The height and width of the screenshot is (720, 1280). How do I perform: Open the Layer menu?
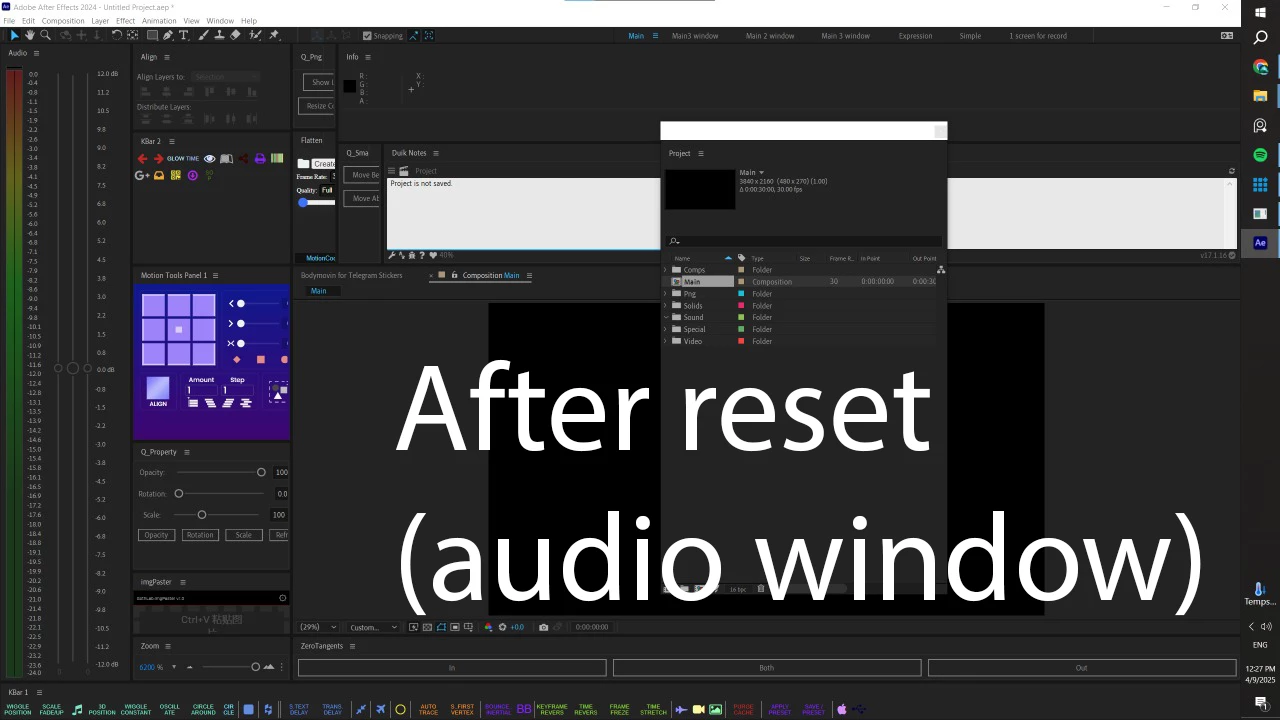(100, 20)
